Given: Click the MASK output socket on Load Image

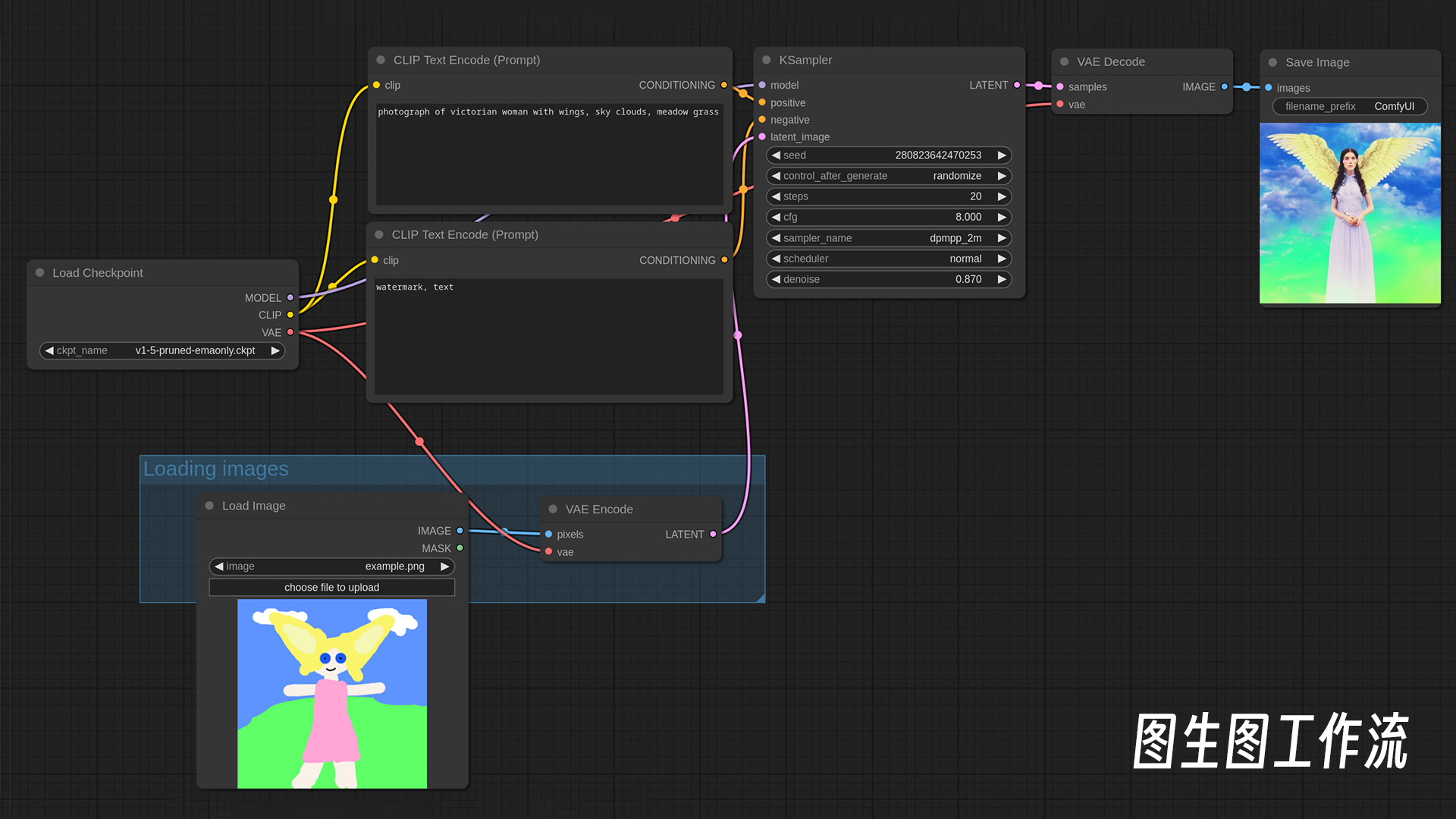Looking at the screenshot, I should pyautogui.click(x=460, y=548).
